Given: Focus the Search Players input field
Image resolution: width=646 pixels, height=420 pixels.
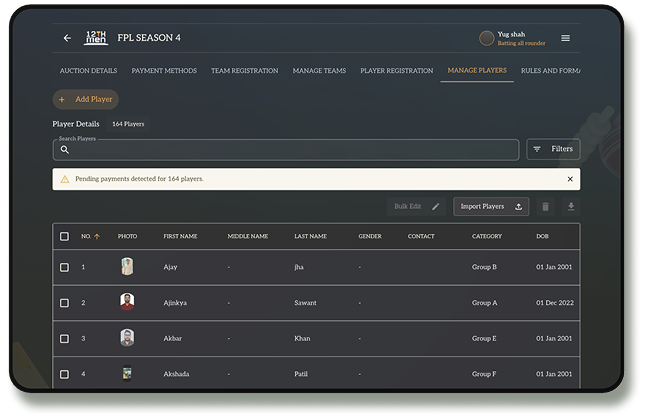Looking at the screenshot, I should pos(290,149).
